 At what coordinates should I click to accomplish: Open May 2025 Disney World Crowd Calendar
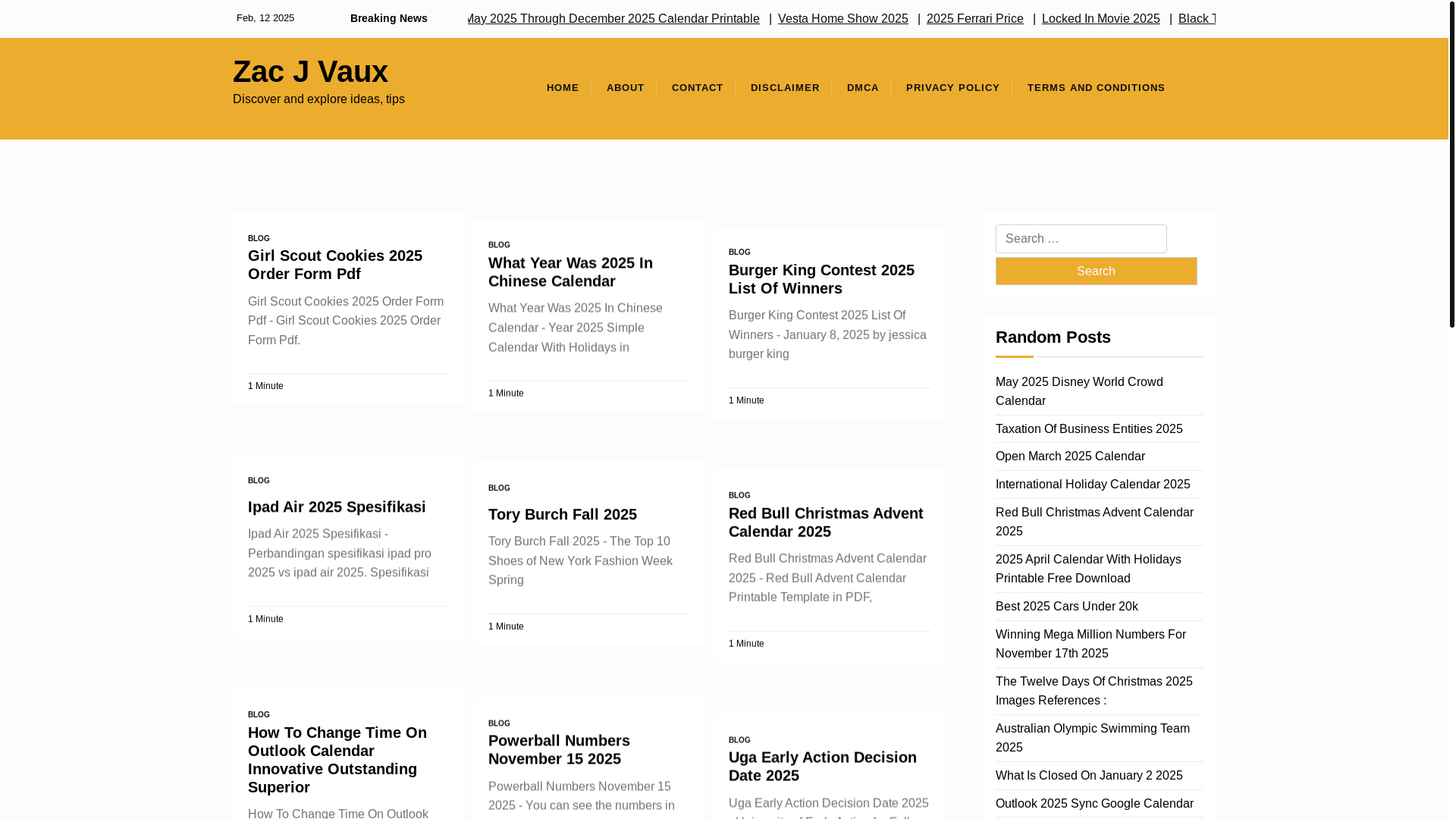[x=1078, y=391]
